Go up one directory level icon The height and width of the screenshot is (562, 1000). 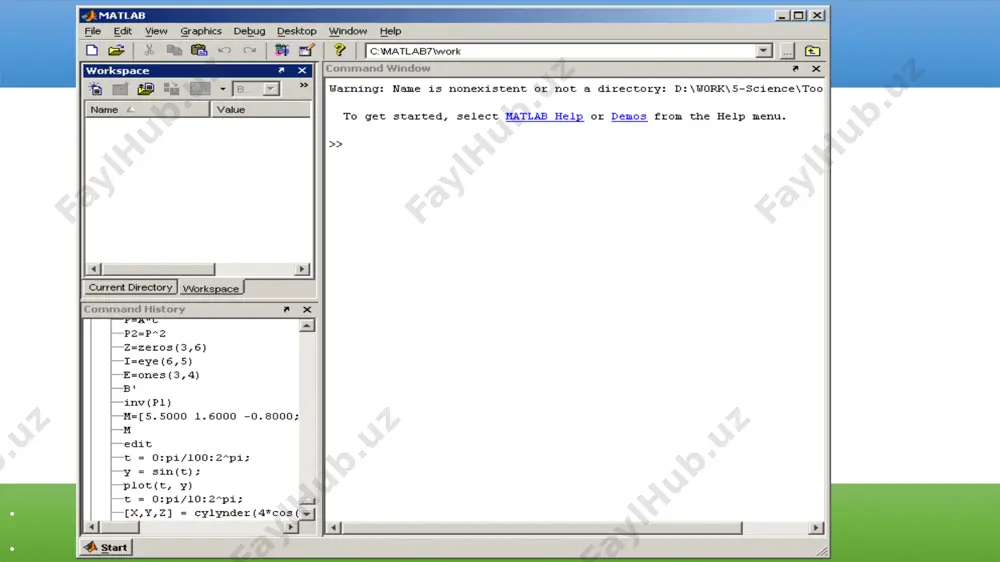click(x=812, y=51)
